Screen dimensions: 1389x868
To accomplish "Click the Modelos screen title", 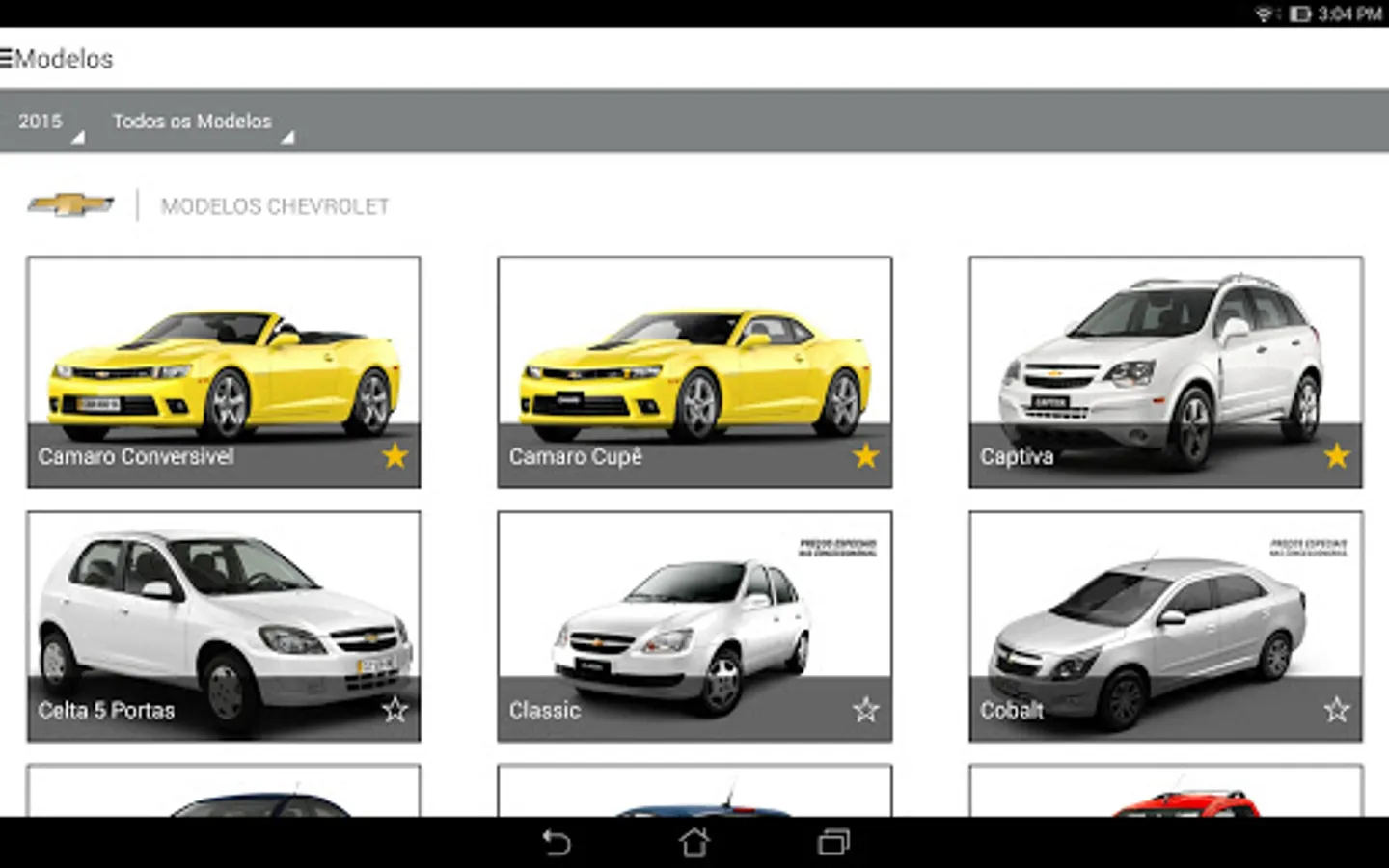I will 64,59.
